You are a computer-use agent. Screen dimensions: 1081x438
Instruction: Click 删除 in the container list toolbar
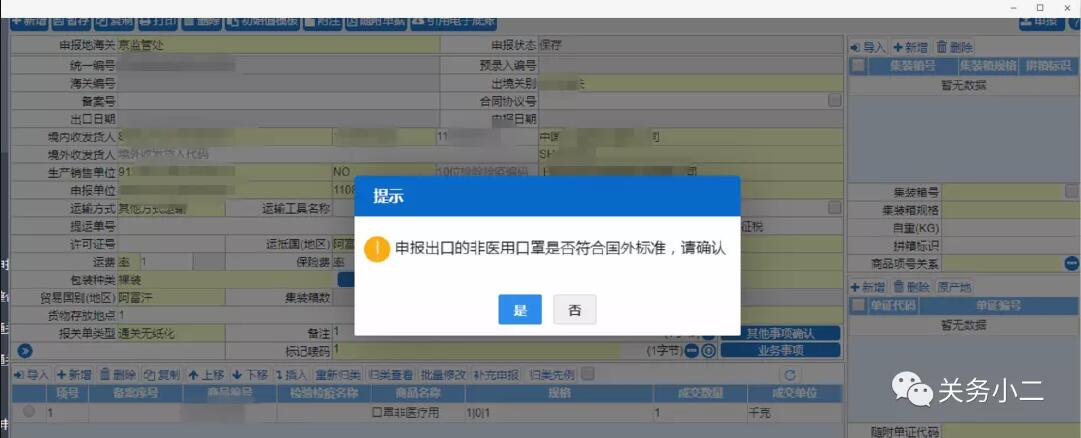954,48
